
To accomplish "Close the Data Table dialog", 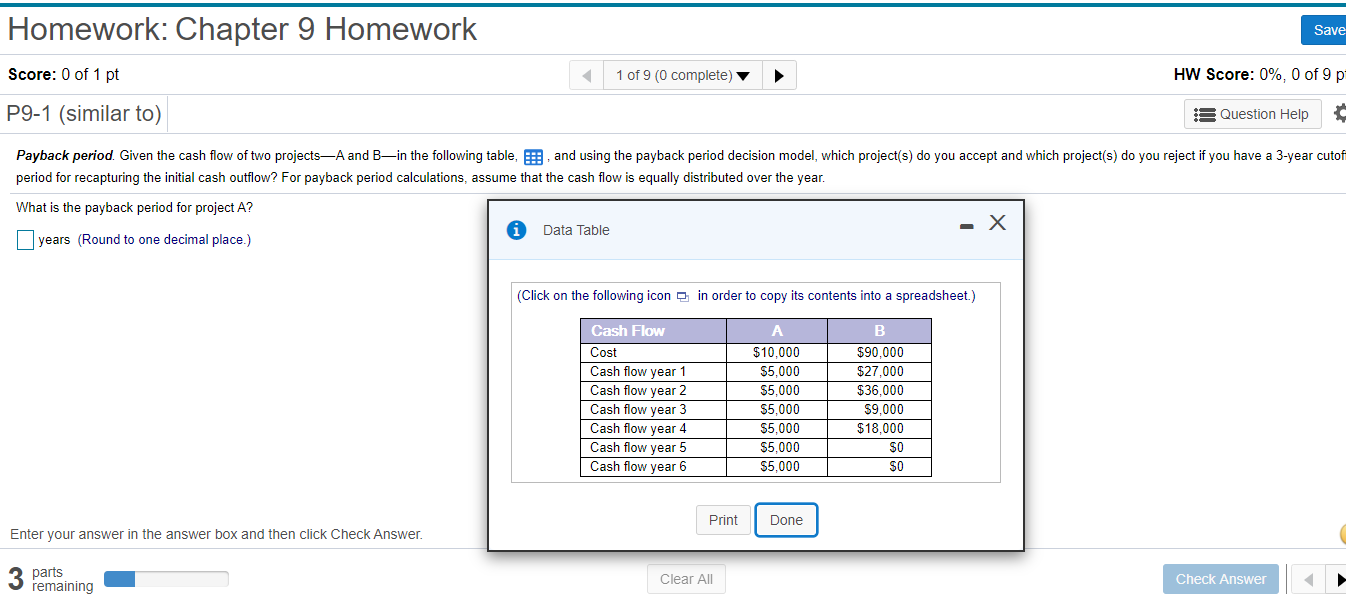I will click(x=997, y=224).
